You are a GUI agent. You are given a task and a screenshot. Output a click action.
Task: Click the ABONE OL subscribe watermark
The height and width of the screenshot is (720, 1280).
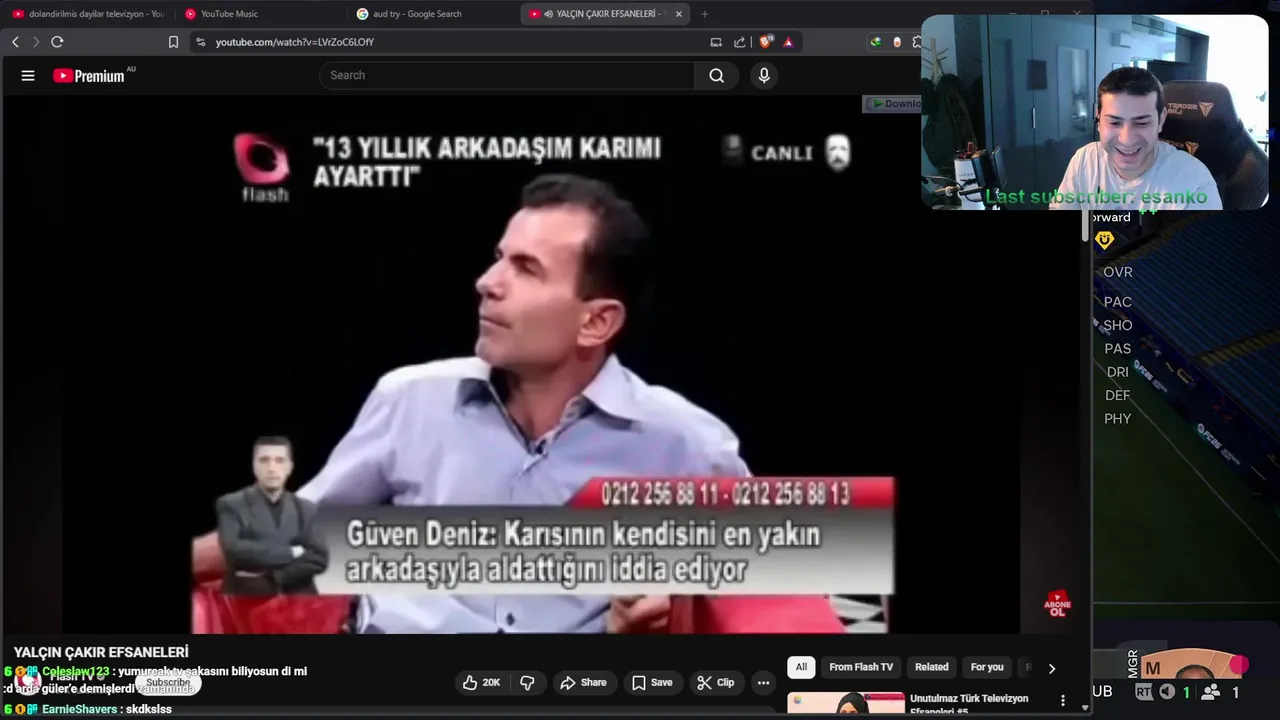click(x=1057, y=603)
